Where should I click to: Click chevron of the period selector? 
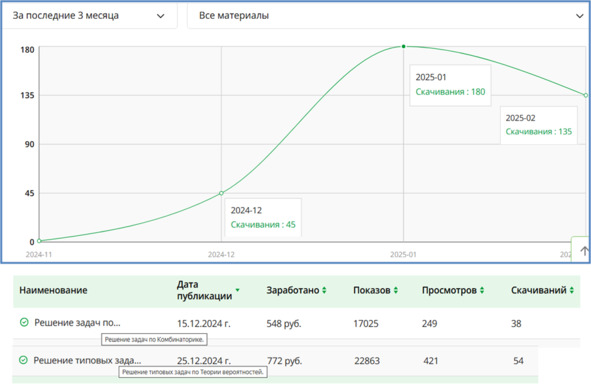(161, 16)
